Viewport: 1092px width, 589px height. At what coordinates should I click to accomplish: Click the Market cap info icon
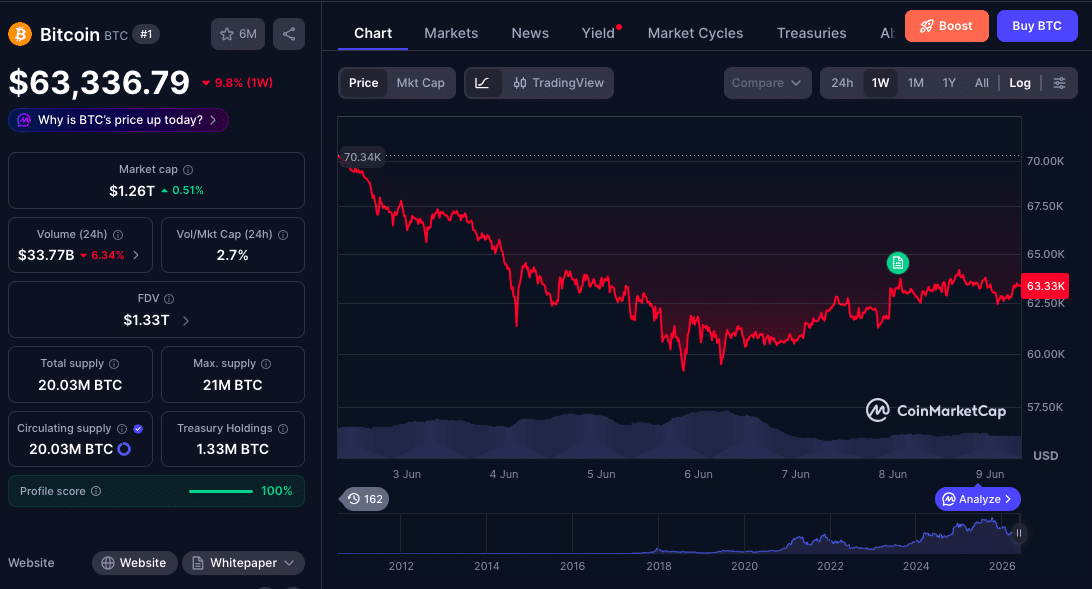coord(188,170)
